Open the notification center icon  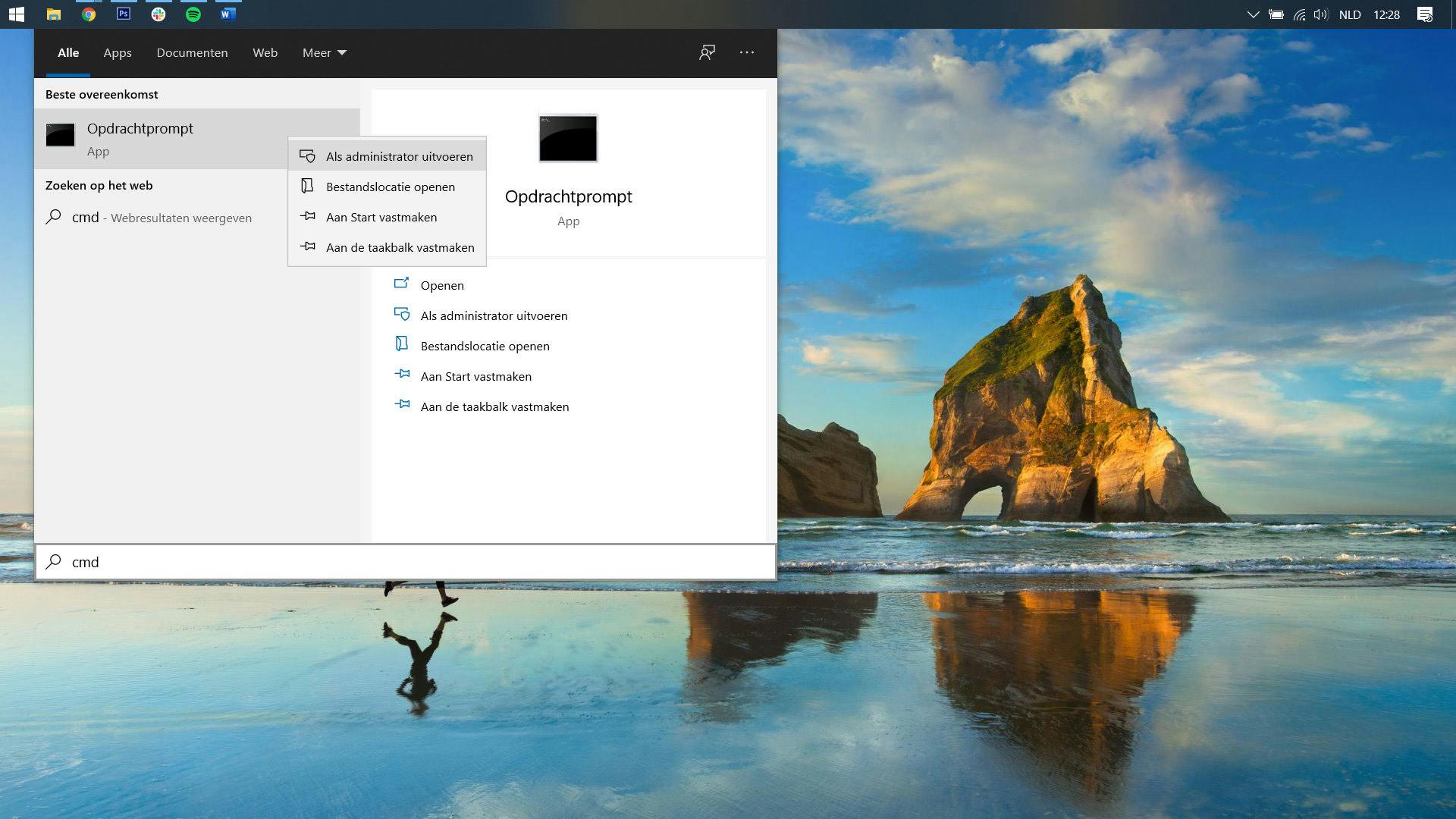[x=1425, y=14]
